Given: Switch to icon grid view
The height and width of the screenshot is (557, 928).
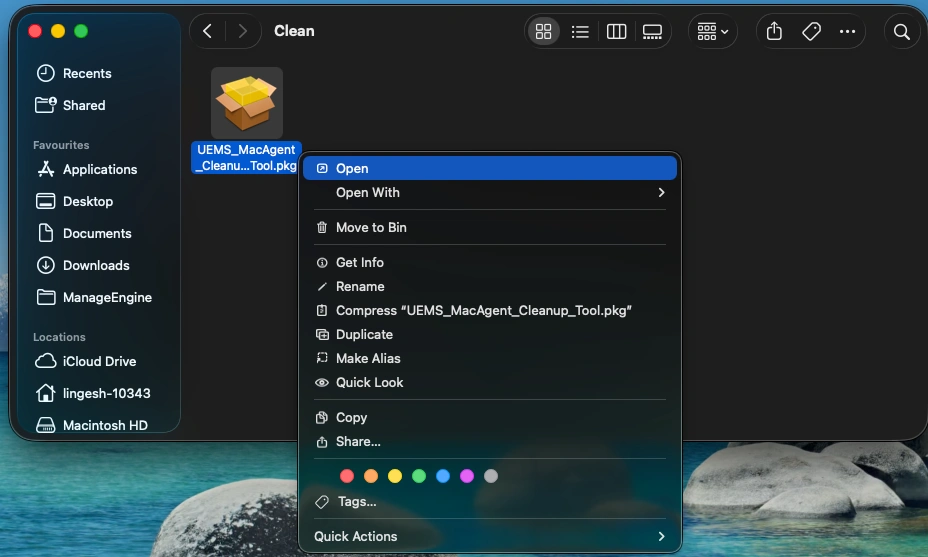Looking at the screenshot, I should click(x=543, y=31).
